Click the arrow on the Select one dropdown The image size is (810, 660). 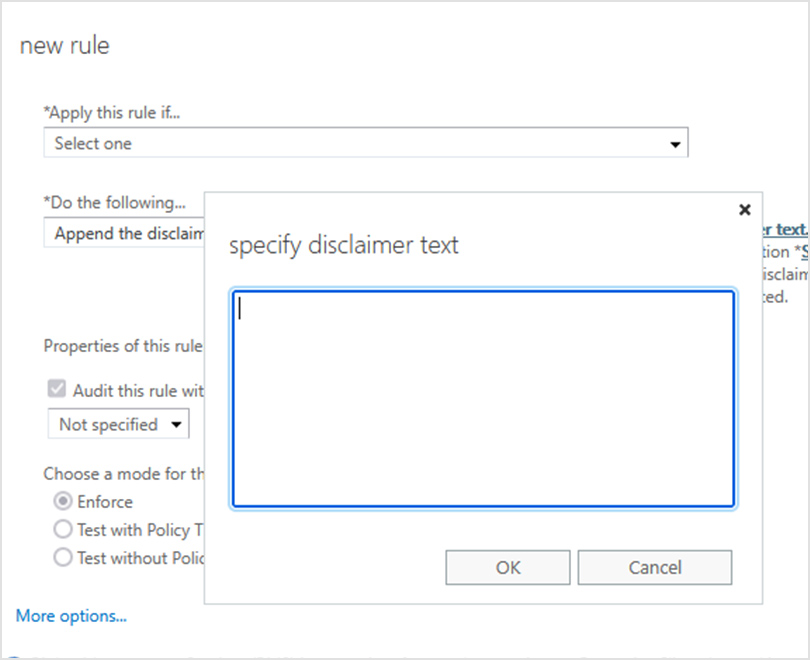(675, 145)
